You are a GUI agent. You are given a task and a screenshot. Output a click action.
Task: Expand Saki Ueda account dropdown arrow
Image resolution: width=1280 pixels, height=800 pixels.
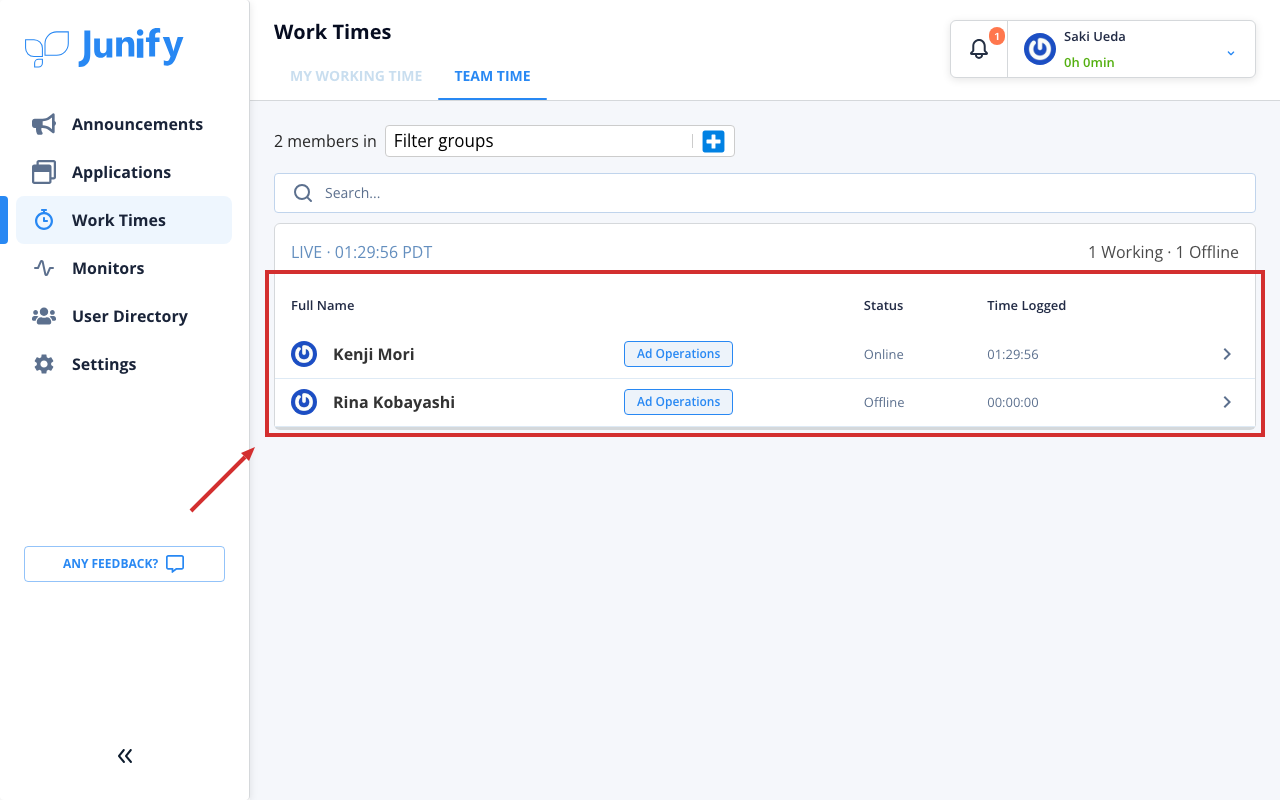1231,52
